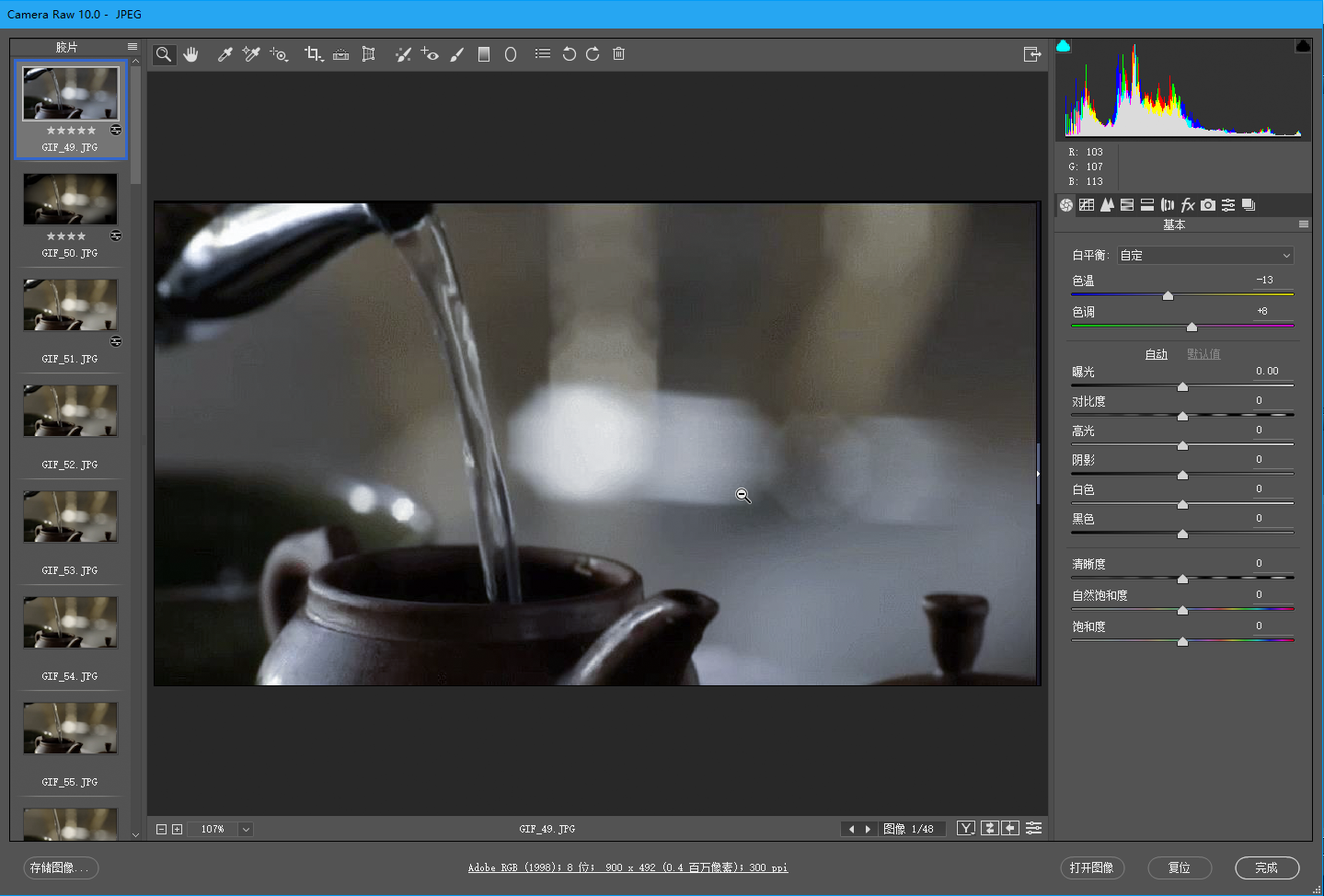Select the White Balance eyedropper tool
The image size is (1324, 896).
click(x=225, y=54)
